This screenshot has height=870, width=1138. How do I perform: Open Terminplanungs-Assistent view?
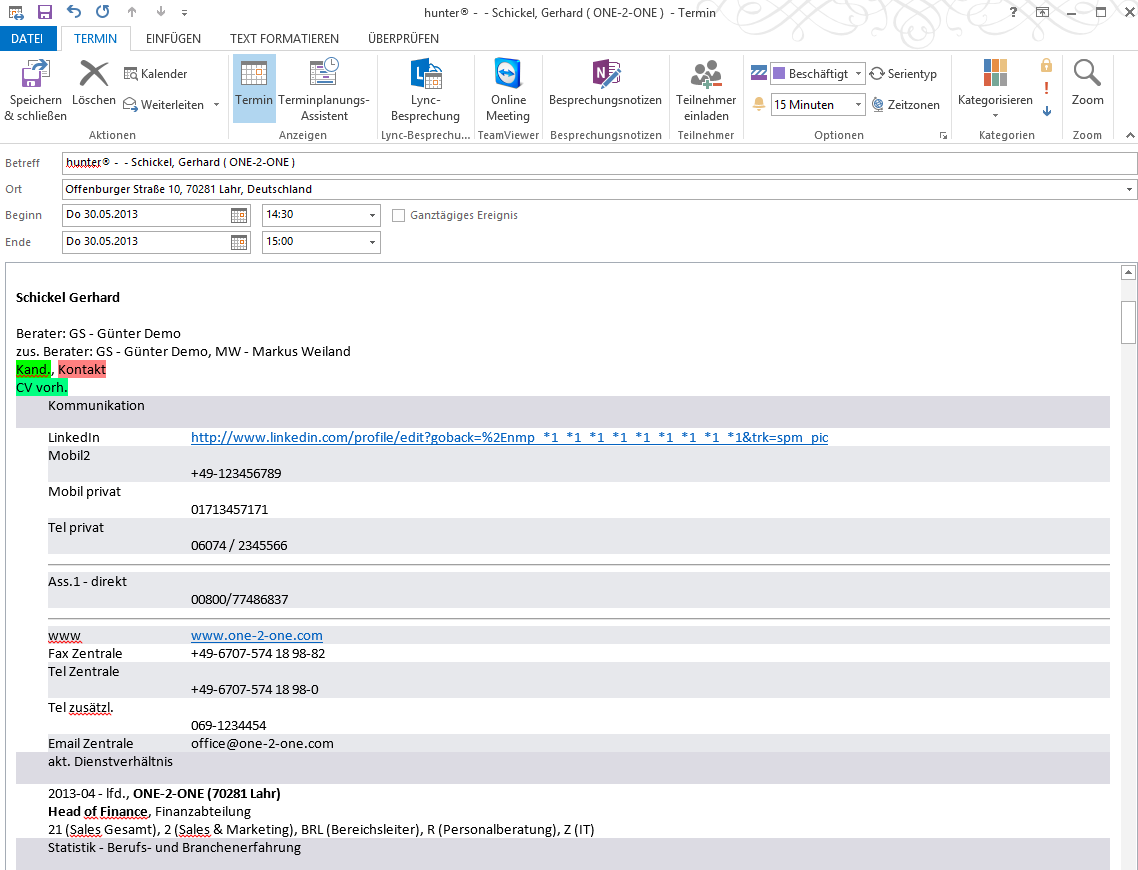point(323,74)
